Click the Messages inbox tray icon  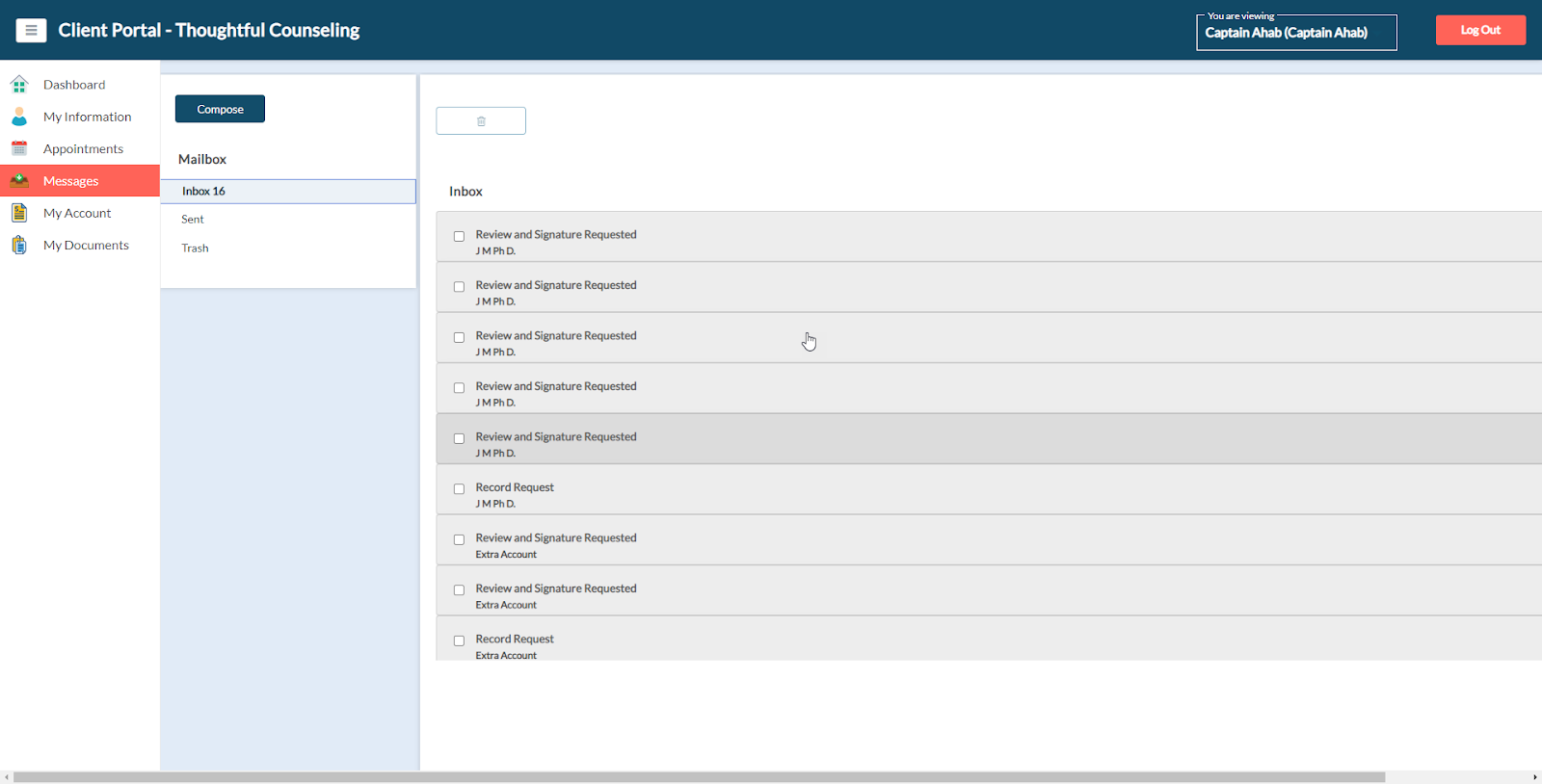pos(19,181)
